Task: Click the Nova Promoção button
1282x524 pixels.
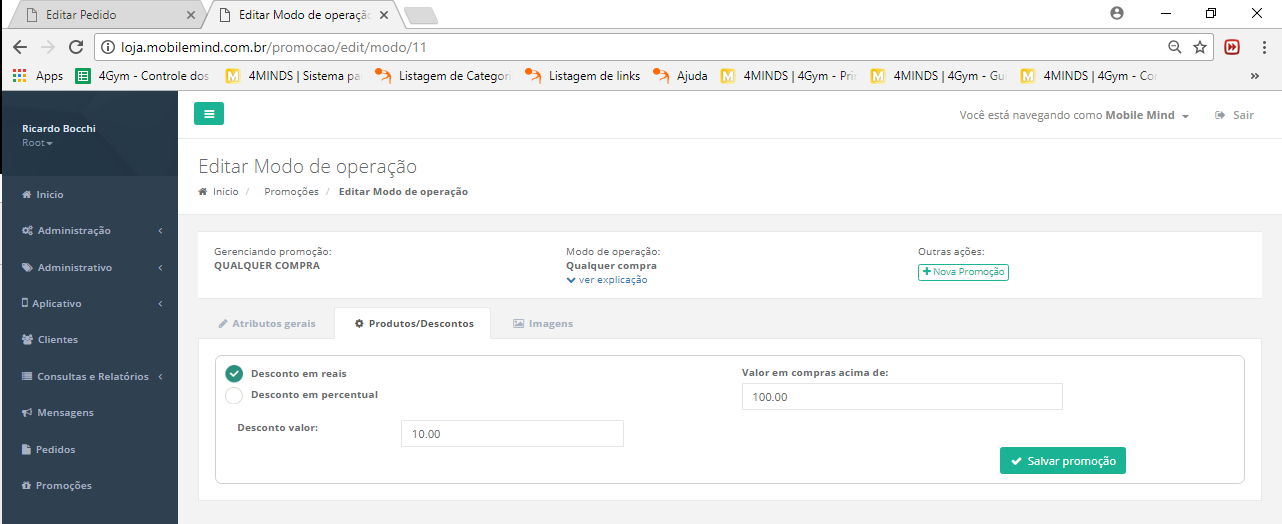Action: (963, 272)
